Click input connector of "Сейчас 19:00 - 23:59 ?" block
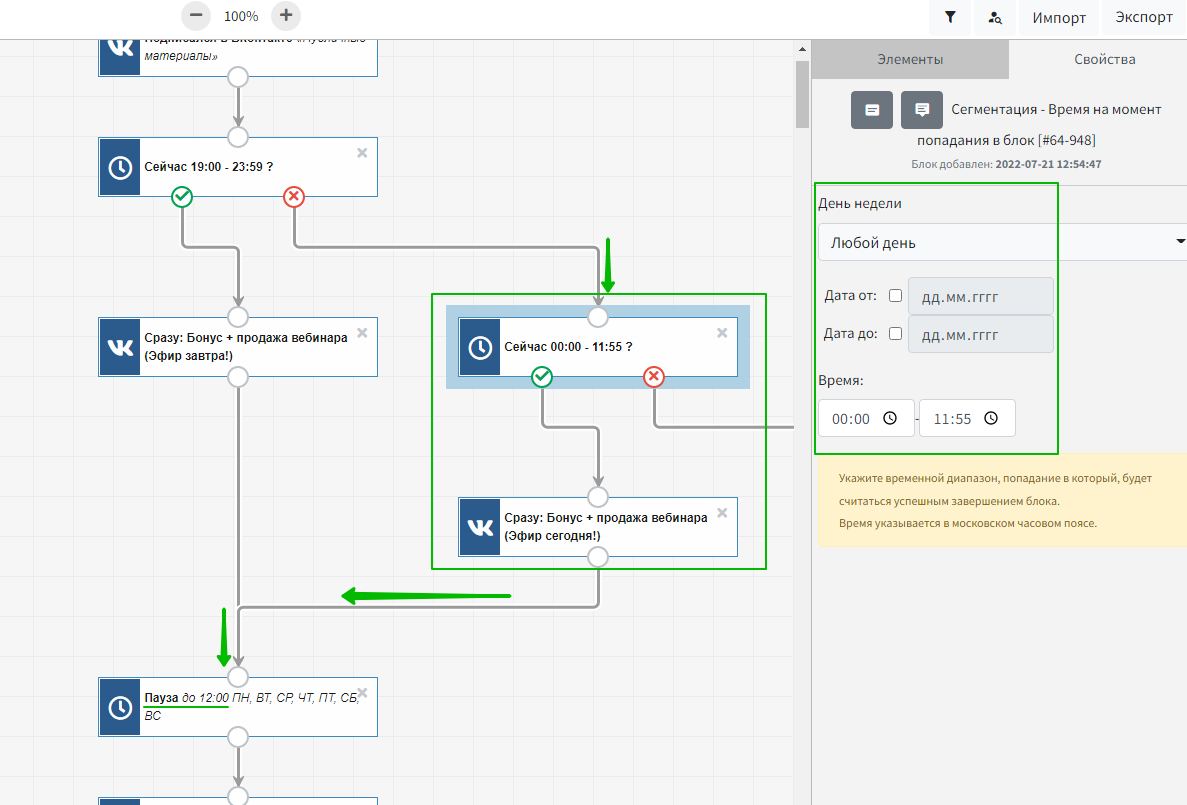 point(238,137)
